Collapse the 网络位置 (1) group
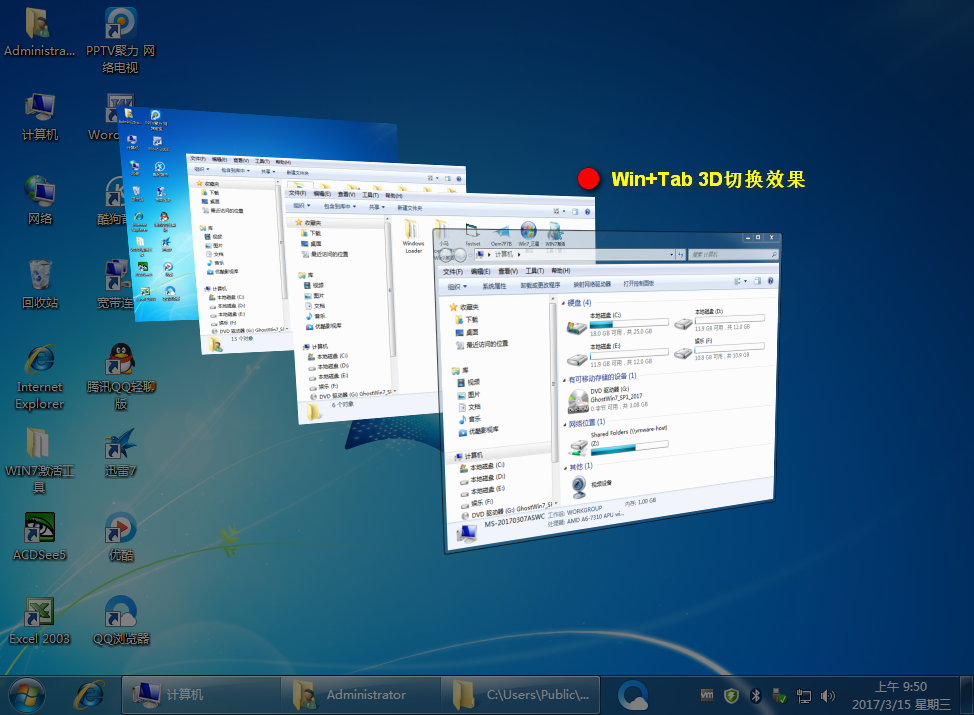This screenshot has width=974, height=715. pyautogui.click(x=565, y=425)
